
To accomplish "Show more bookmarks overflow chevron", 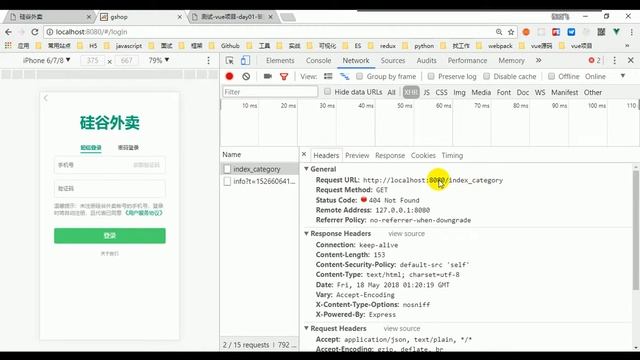I will (627, 46).
